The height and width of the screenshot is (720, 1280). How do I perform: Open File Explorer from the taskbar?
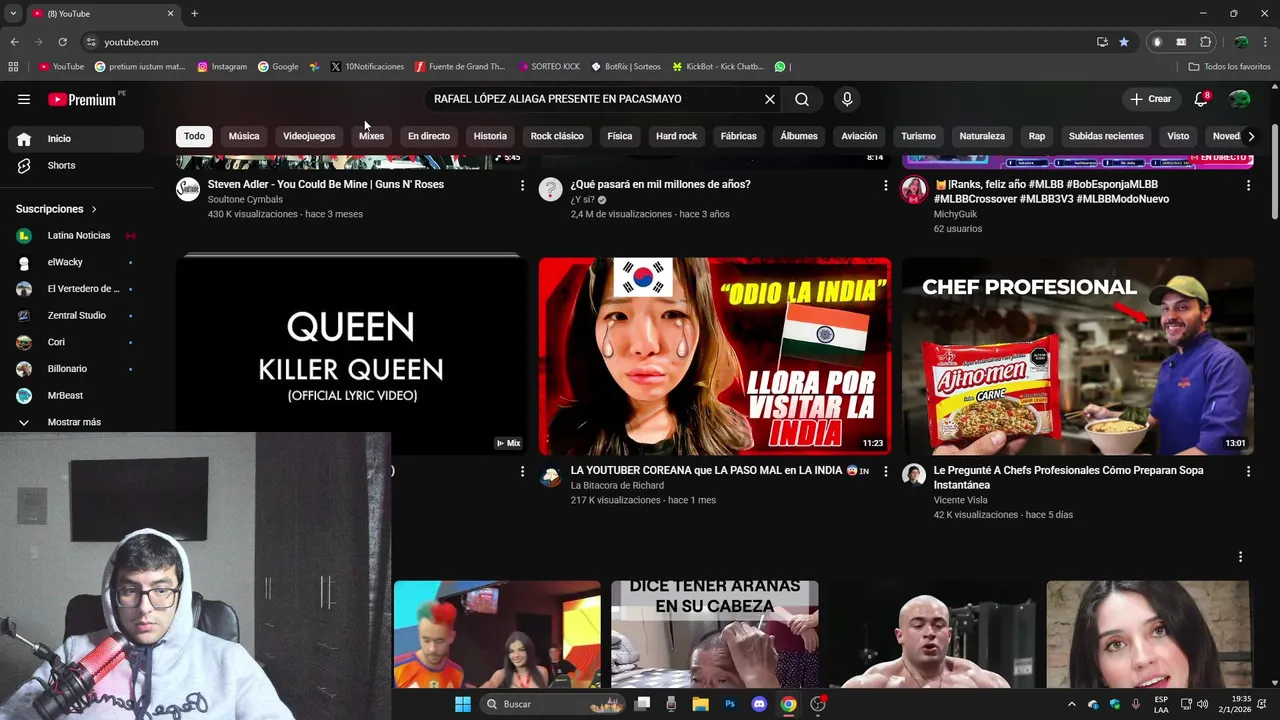coord(700,704)
